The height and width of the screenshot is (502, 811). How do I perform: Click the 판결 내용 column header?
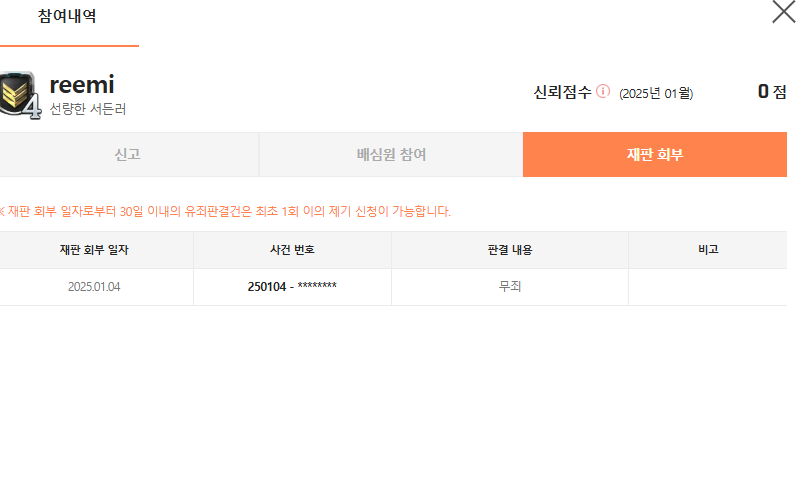(509, 250)
